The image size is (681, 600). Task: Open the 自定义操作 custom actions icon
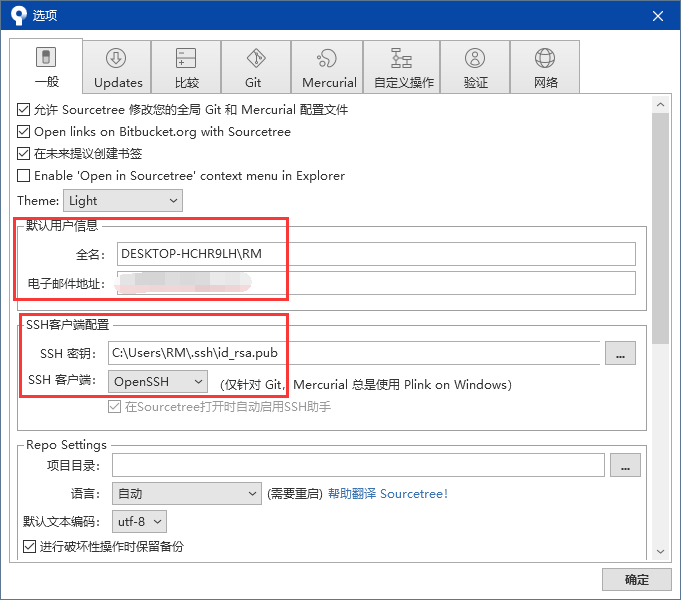point(401,58)
